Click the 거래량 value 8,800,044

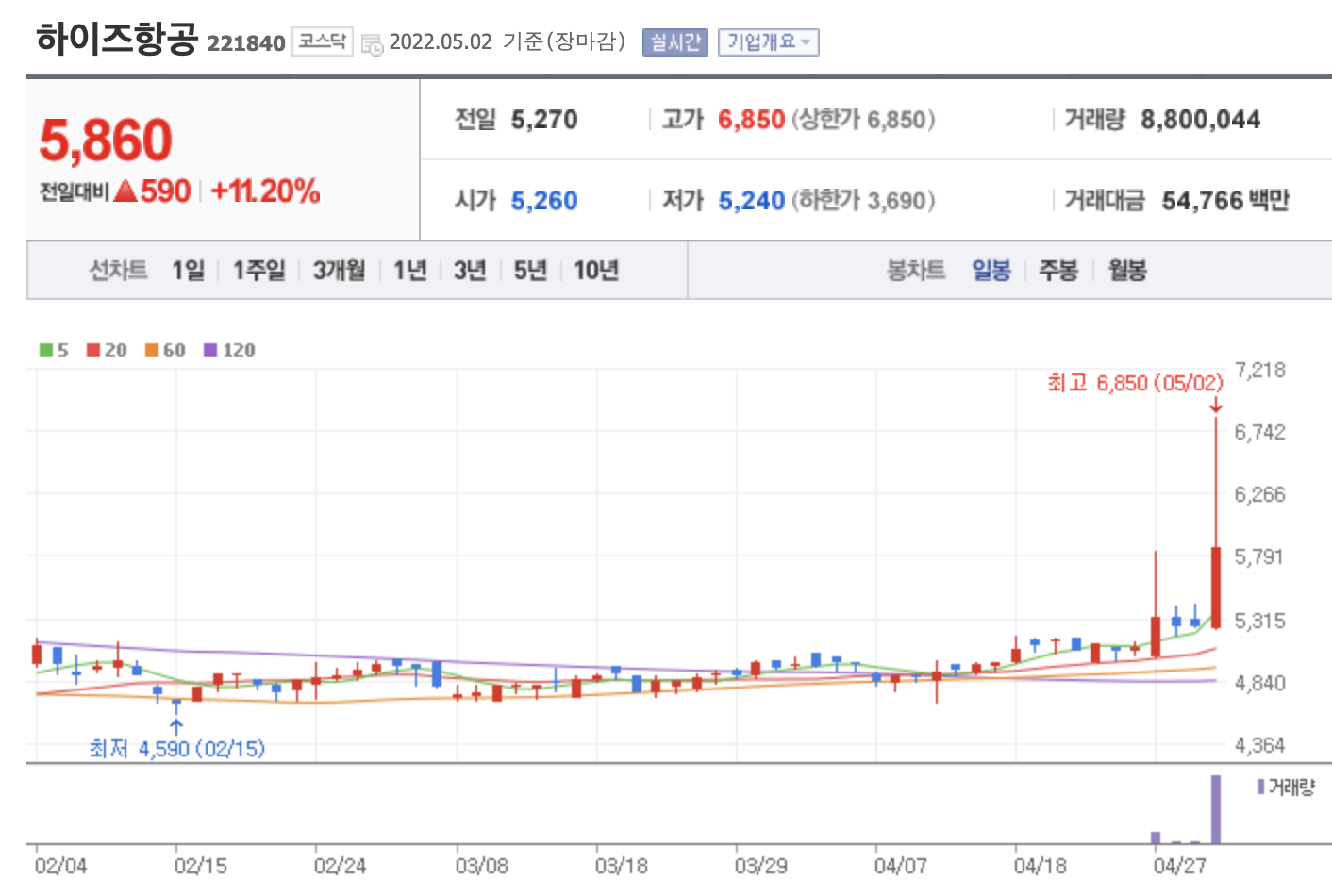1200,120
